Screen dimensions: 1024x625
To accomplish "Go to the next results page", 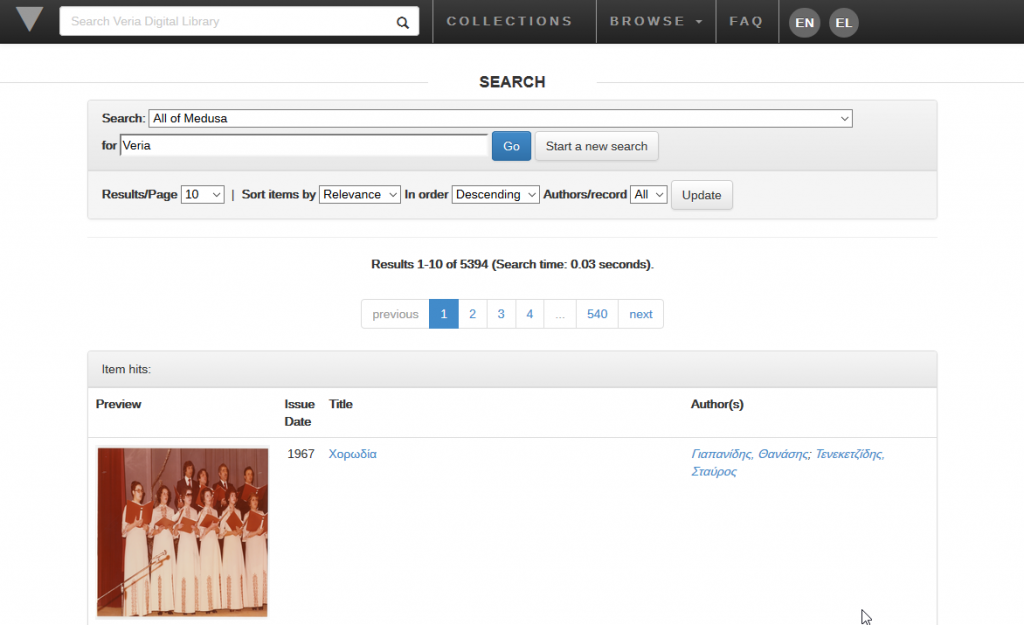I will (x=640, y=314).
